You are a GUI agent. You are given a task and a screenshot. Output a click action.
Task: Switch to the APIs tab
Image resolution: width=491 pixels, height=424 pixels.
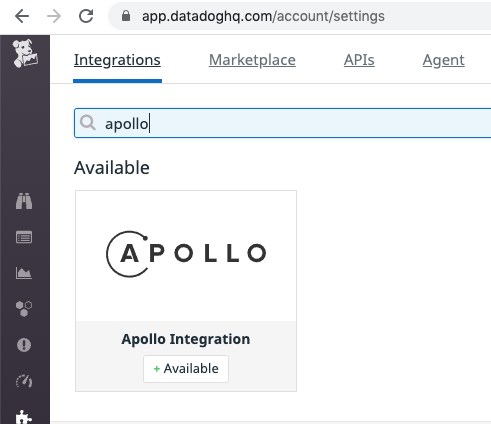point(359,60)
